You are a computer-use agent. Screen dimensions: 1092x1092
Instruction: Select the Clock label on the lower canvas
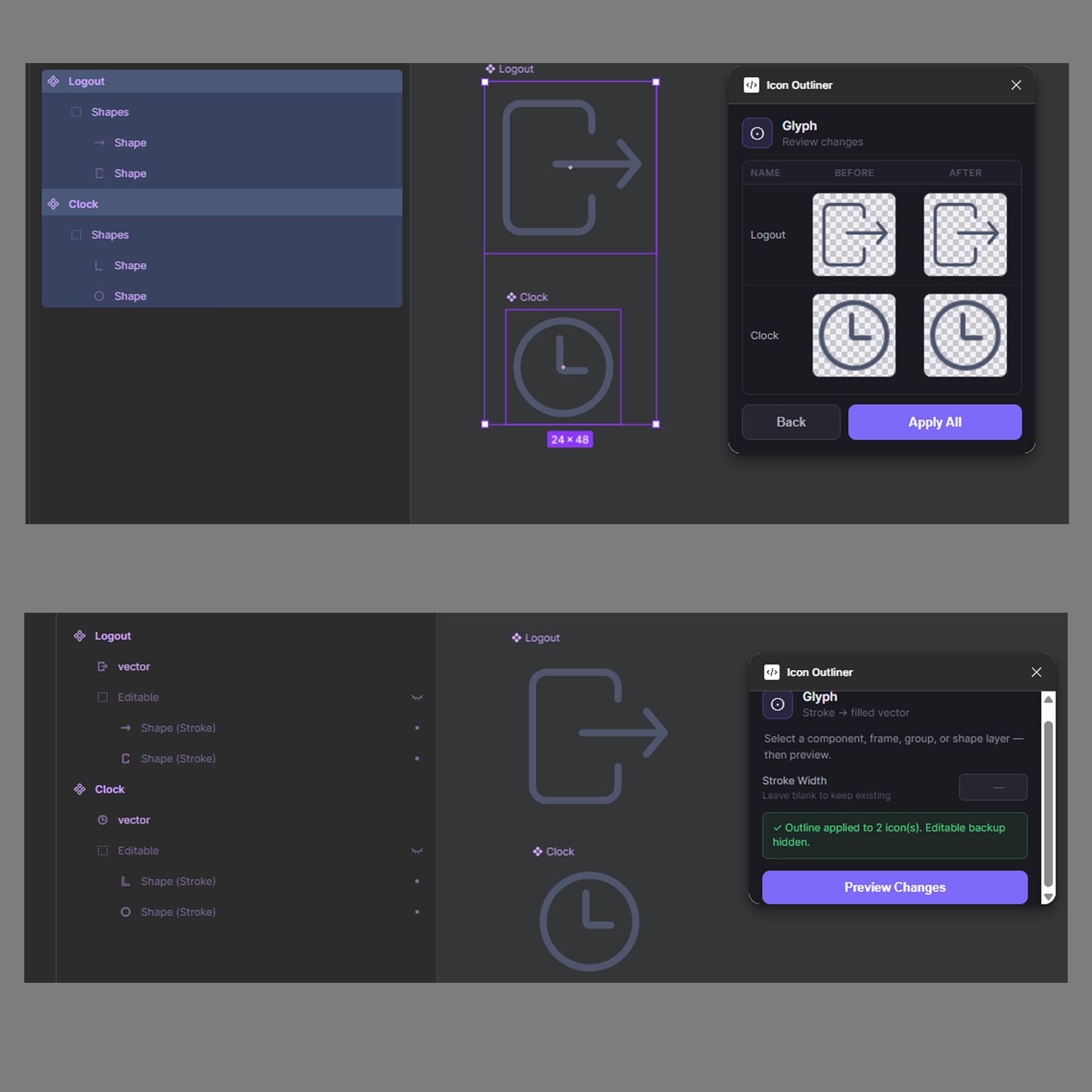tap(553, 852)
